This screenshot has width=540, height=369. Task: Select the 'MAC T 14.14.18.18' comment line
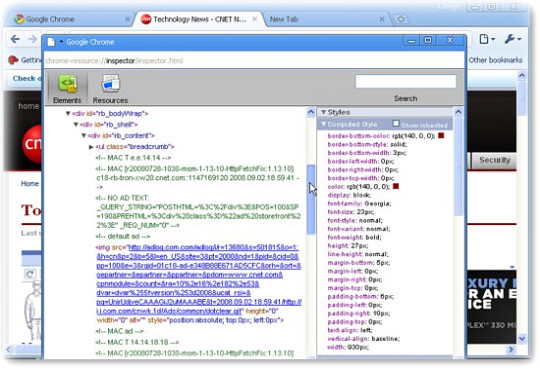click(x=137, y=342)
